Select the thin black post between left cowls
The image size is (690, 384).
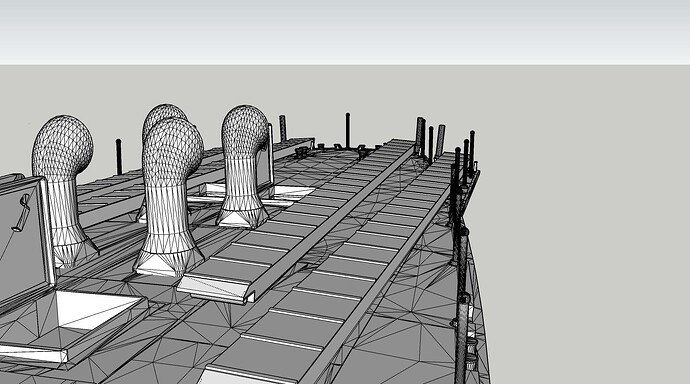click(118, 157)
